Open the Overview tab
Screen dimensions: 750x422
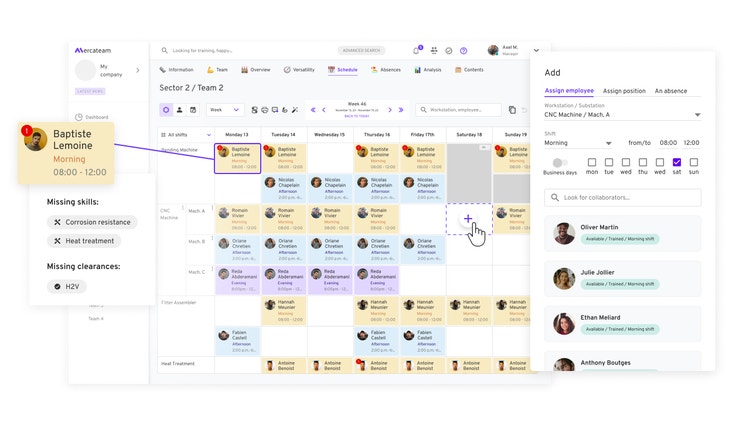click(x=256, y=70)
